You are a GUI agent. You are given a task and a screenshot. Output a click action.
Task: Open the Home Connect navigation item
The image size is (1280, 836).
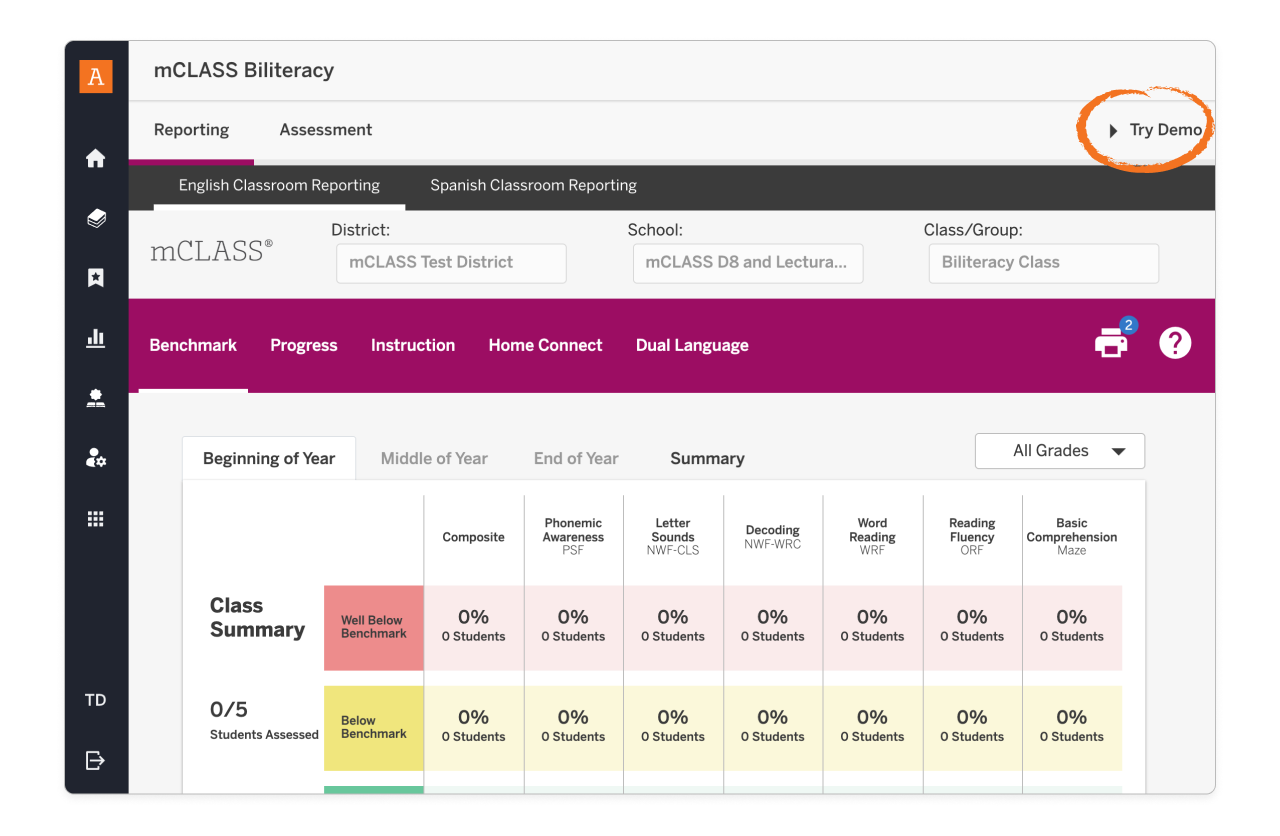click(x=545, y=345)
